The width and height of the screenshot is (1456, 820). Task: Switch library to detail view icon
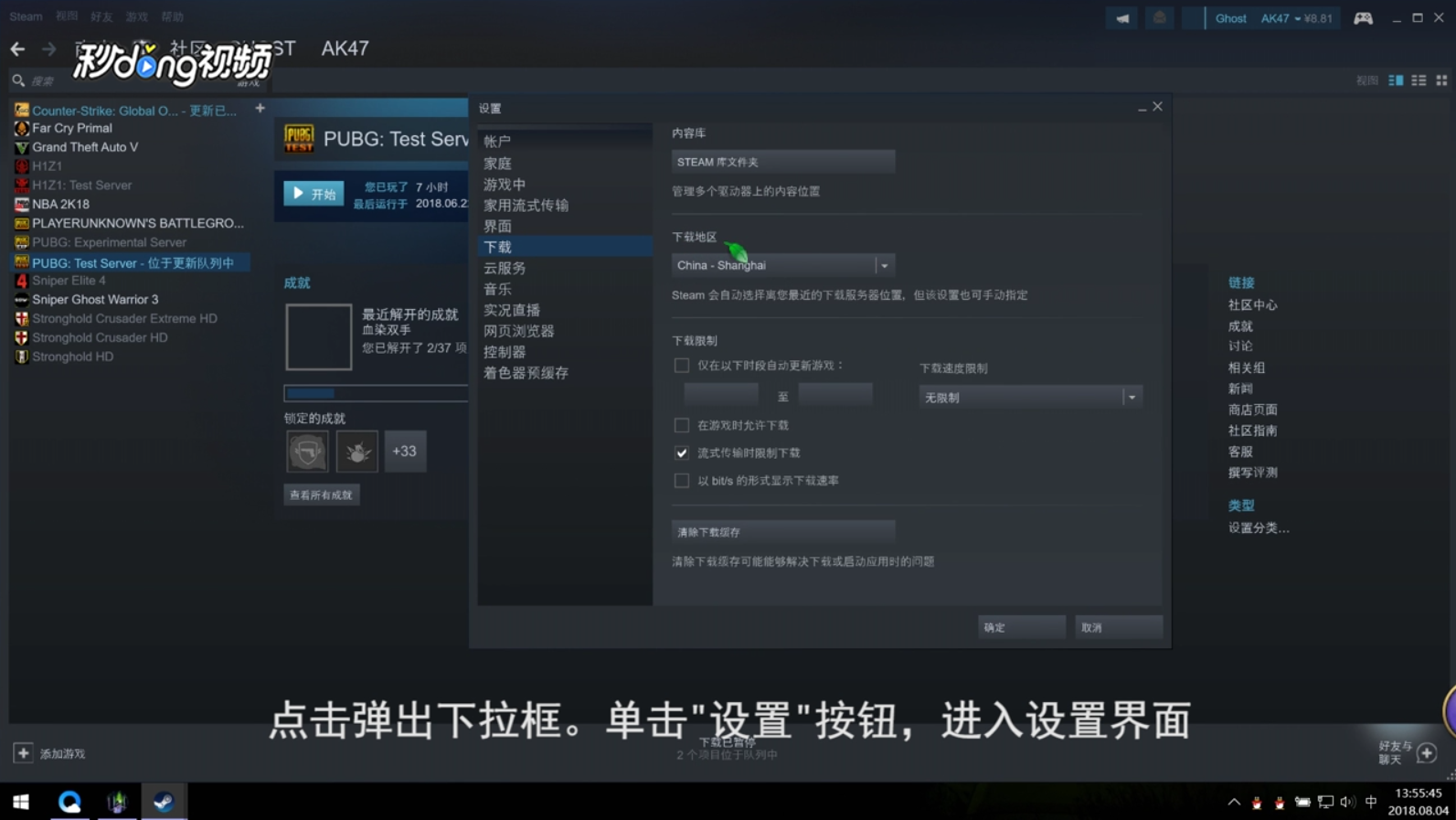click(x=1396, y=80)
